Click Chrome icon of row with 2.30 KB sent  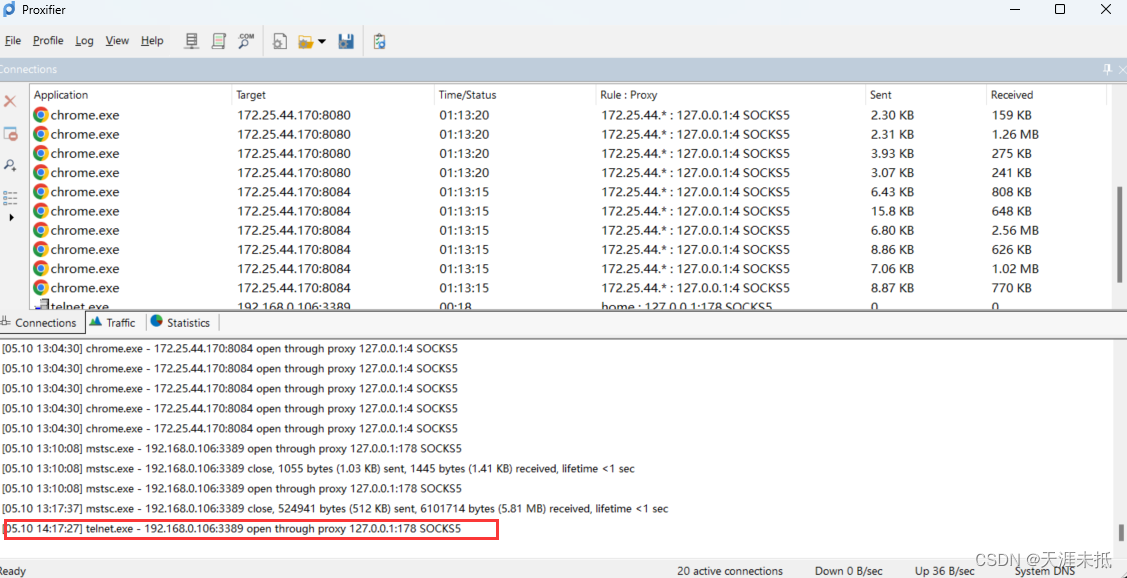pyautogui.click(x=41, y=114)
